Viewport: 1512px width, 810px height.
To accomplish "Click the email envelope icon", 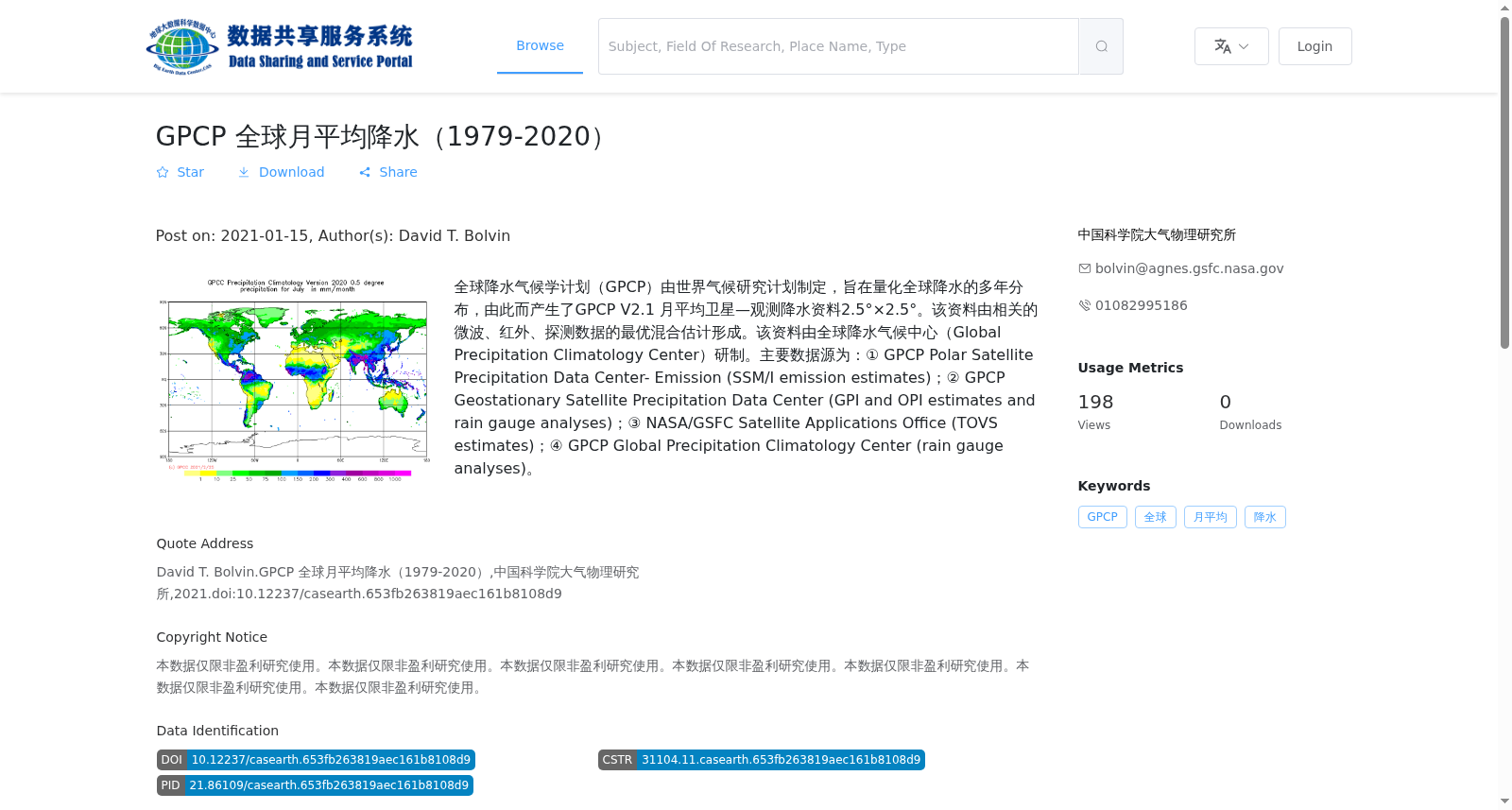I will pos(1085,268).
